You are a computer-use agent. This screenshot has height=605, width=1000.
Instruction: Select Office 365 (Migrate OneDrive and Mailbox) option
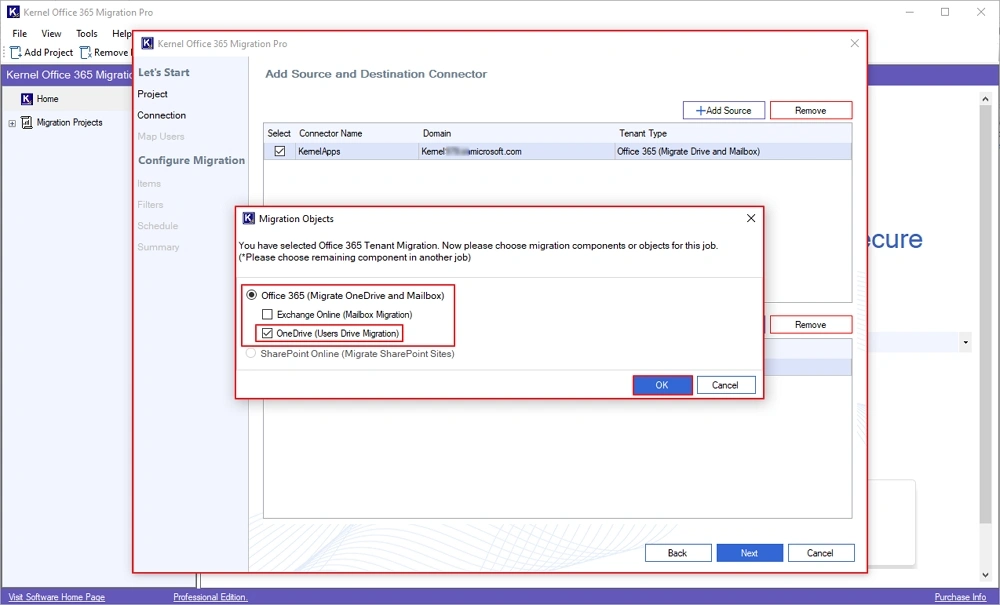250,296
